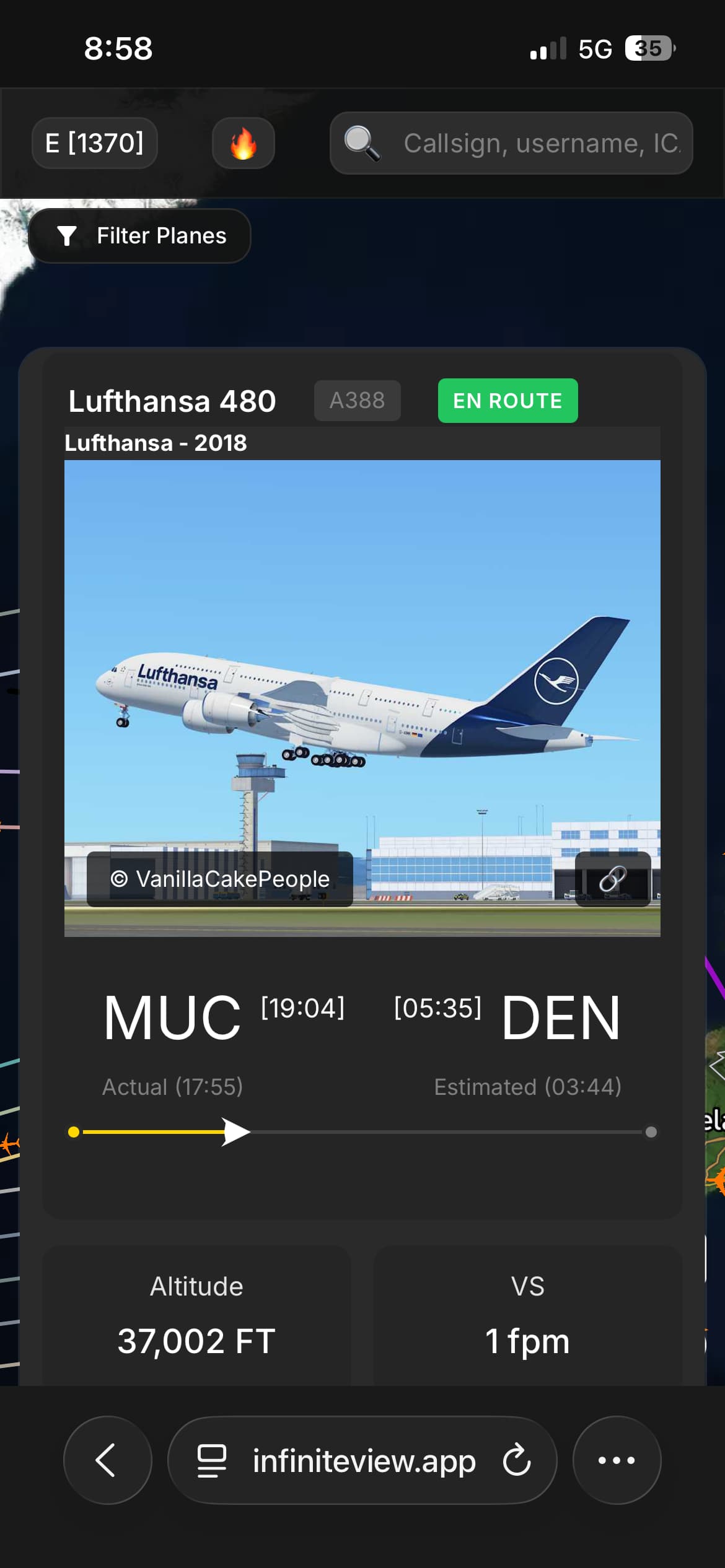Screen dimensions: 725x1568
Task: Open the browser three-dots menu
Action: coord(617,1460)
